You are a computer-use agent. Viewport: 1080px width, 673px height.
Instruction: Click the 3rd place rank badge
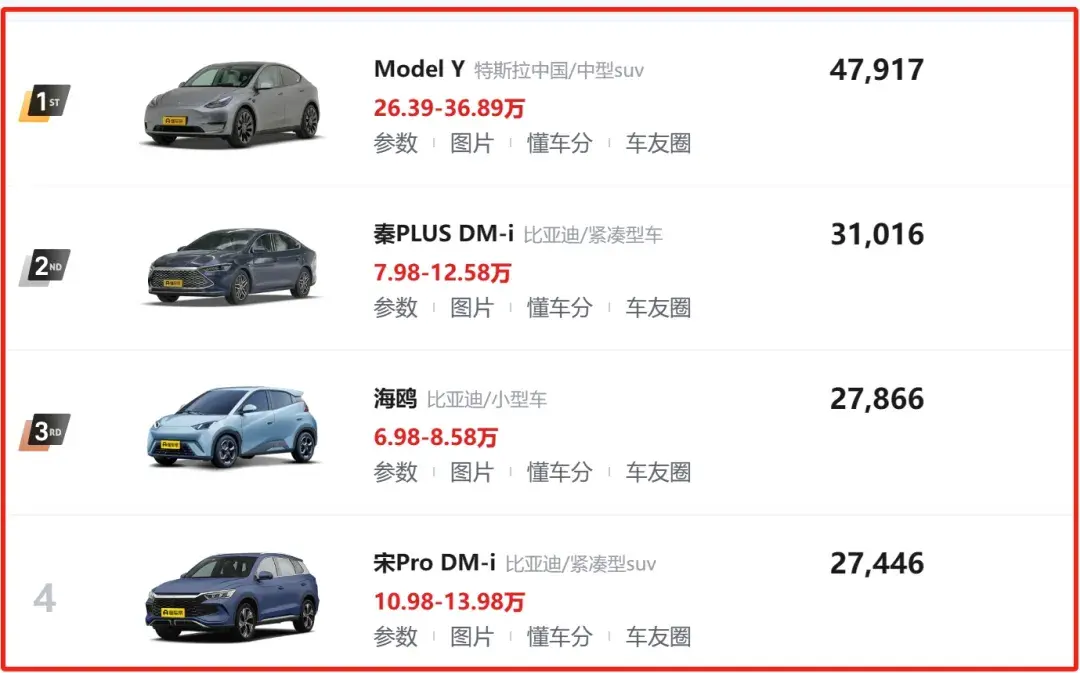(x=45, y=433)
